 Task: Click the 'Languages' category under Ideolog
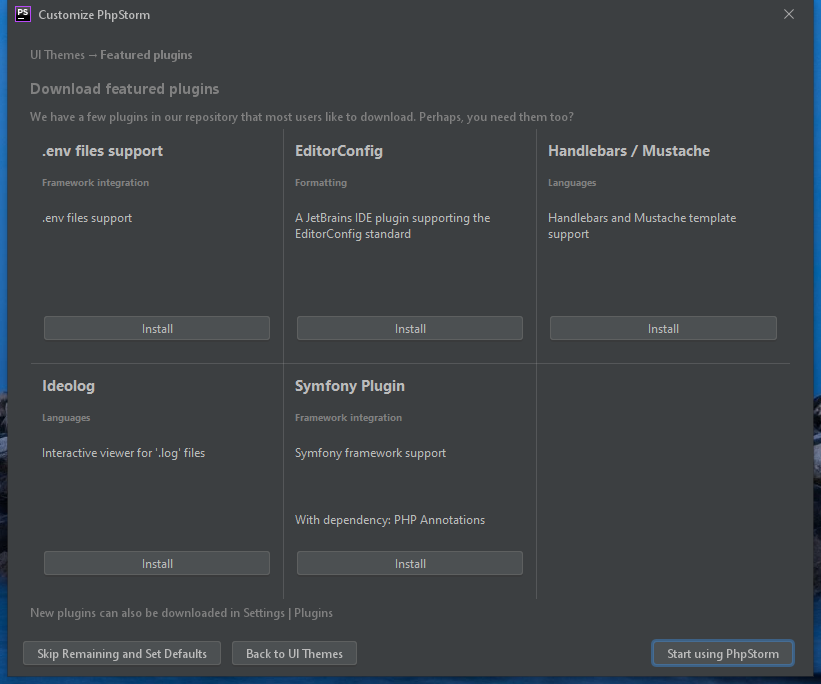pyautogui.click(x=66, y=418)
